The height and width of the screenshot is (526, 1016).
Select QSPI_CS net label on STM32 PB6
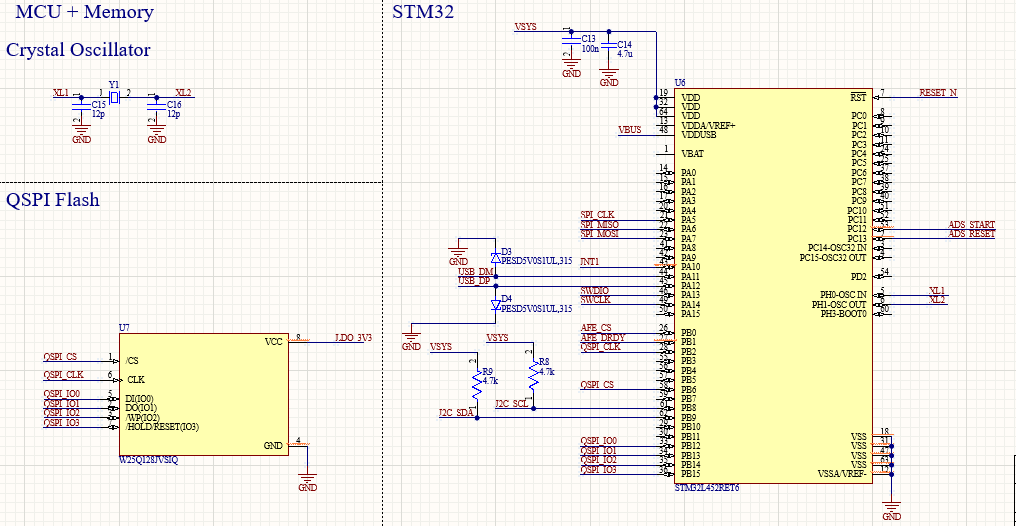pos(597,385)
